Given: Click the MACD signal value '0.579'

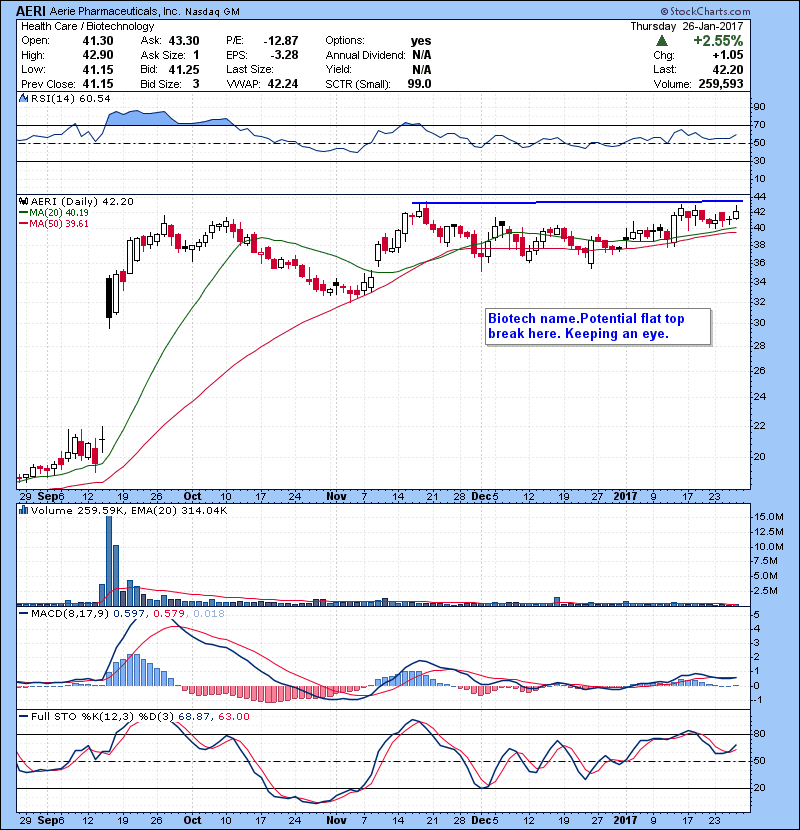Looking at the screenshot, I should pyautogui.click(x=170, y=613).
